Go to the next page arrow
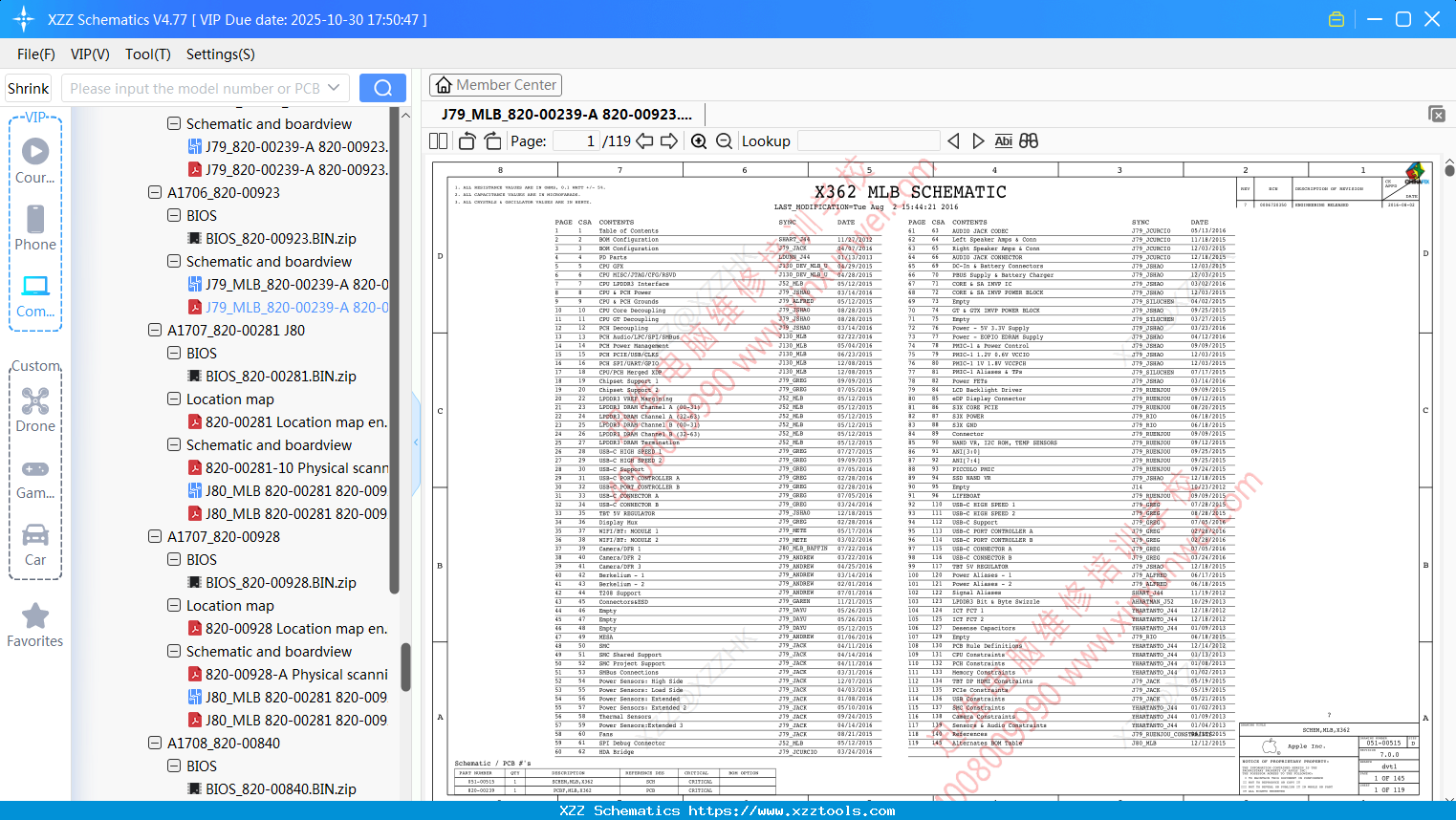This screenshot has height=820, width=1456. point(669,140)
